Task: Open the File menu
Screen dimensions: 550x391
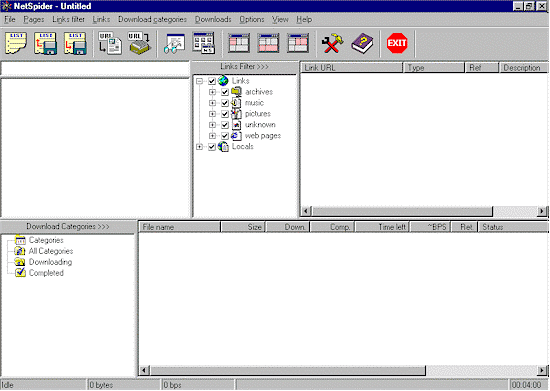Action: point(10,19)
